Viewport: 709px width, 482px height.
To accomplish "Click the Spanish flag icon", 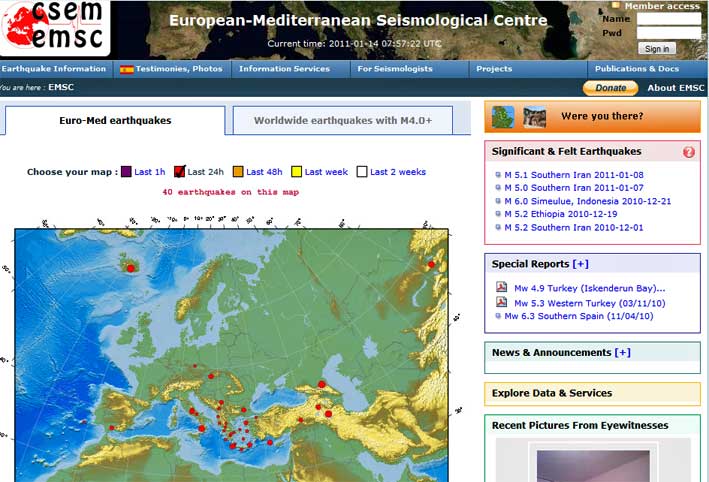I will point(127,69).
